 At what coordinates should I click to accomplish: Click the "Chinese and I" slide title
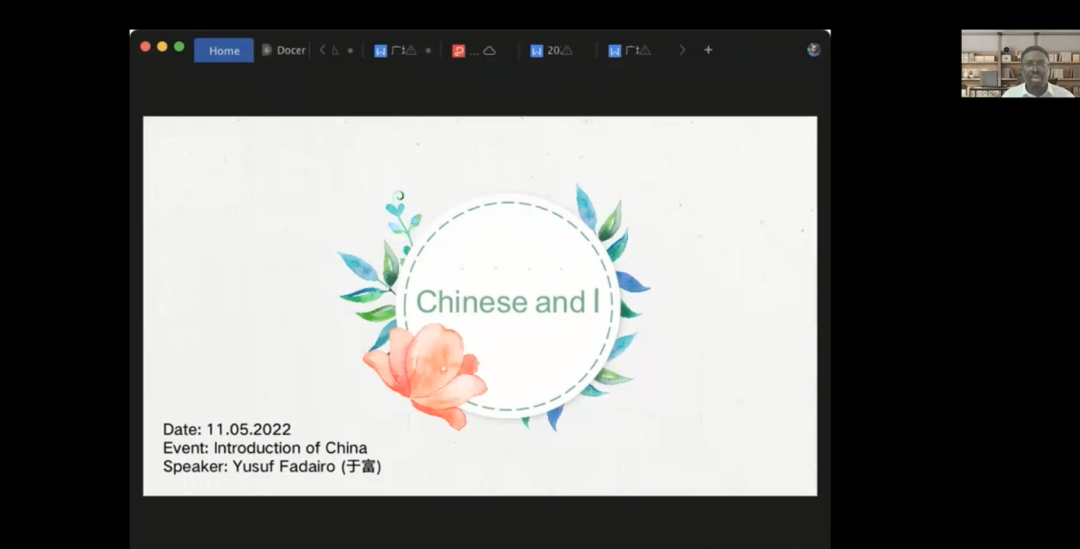coord(506,302)
